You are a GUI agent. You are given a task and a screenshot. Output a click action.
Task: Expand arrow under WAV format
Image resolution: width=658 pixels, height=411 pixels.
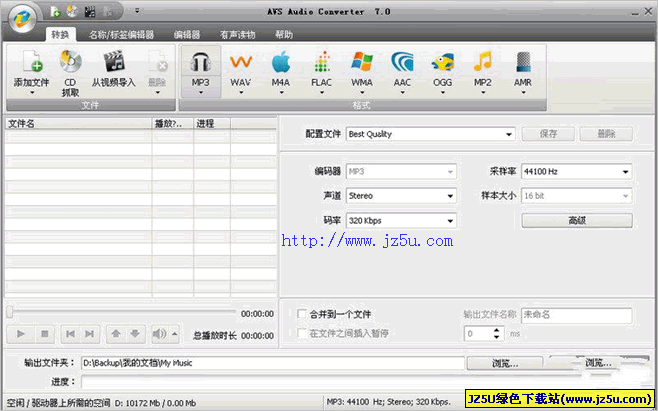[241, 92]
